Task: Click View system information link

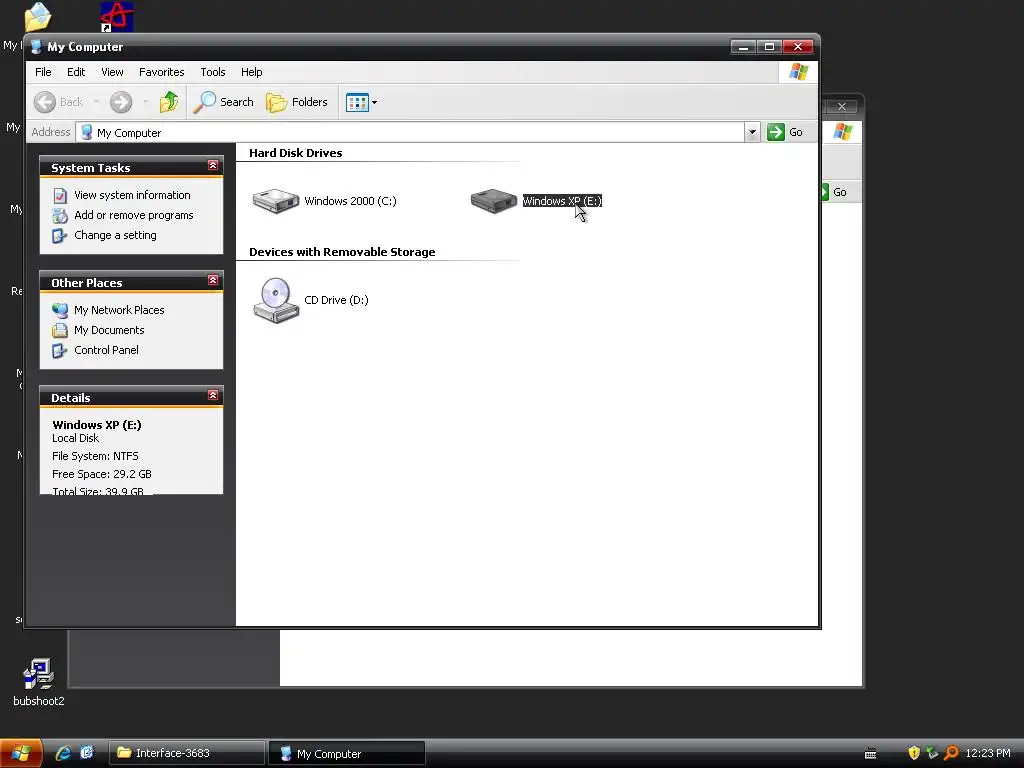Action: (x=132, y=195)
